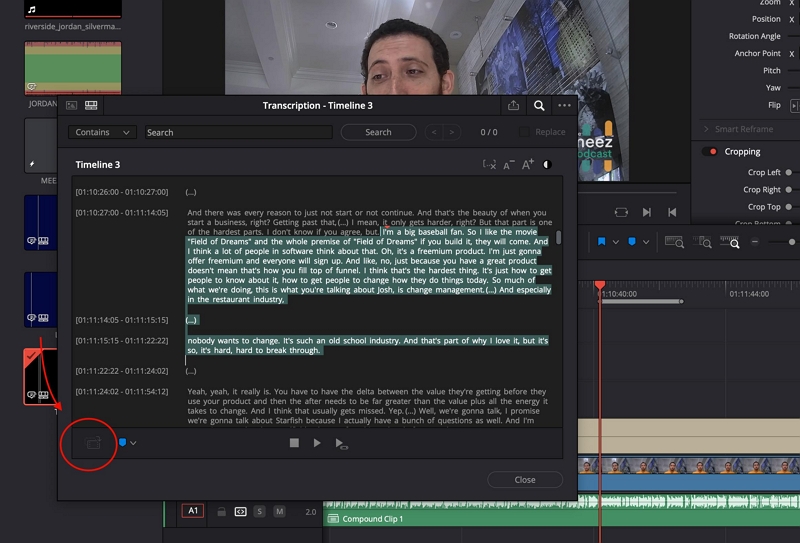Increase transcription font size with A+ icon

(528, 164)
